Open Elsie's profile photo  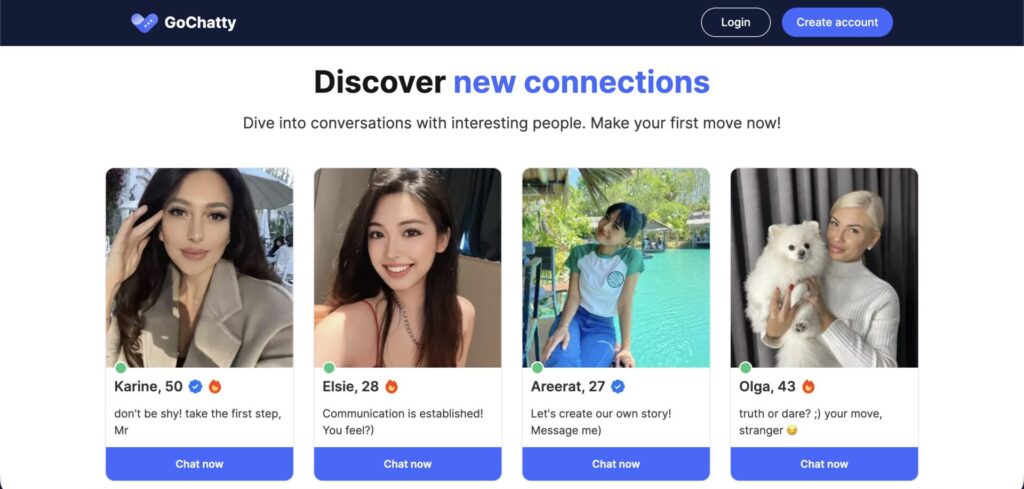(x=408, y=268)
